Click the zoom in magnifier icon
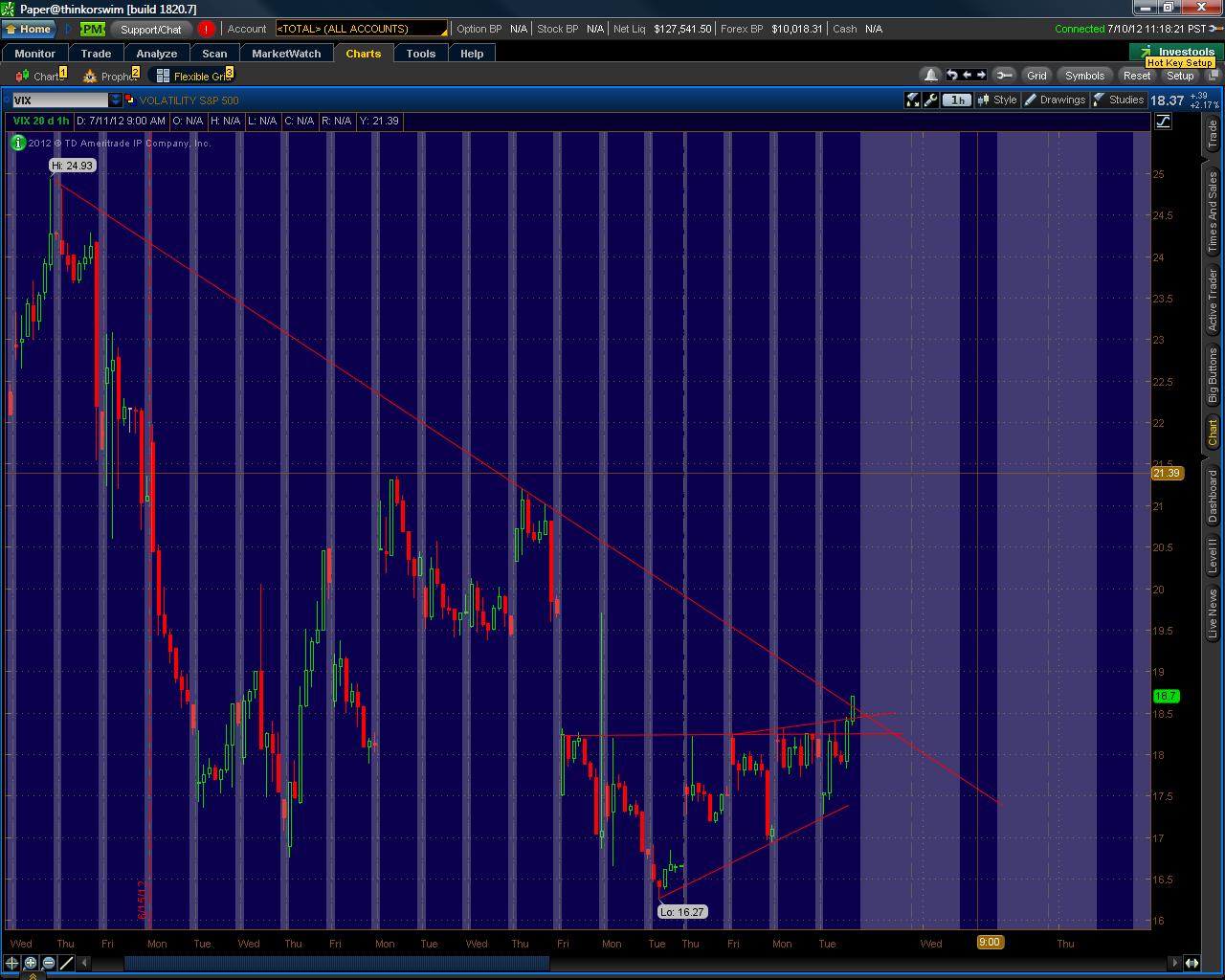Viewport: 1225px width, 980px height. click(30, 963)
